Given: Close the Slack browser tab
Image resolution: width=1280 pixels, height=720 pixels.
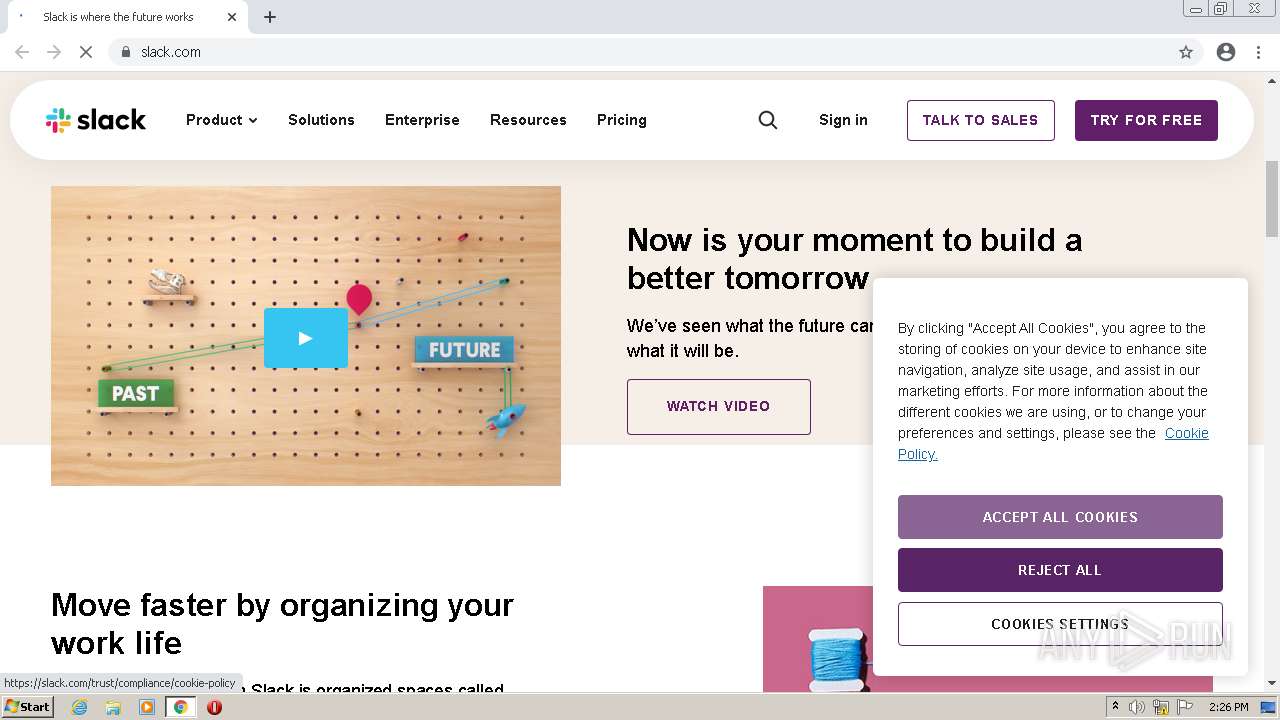Looking at the screenshot, I should pyautogui.click(x=232, y=17).
